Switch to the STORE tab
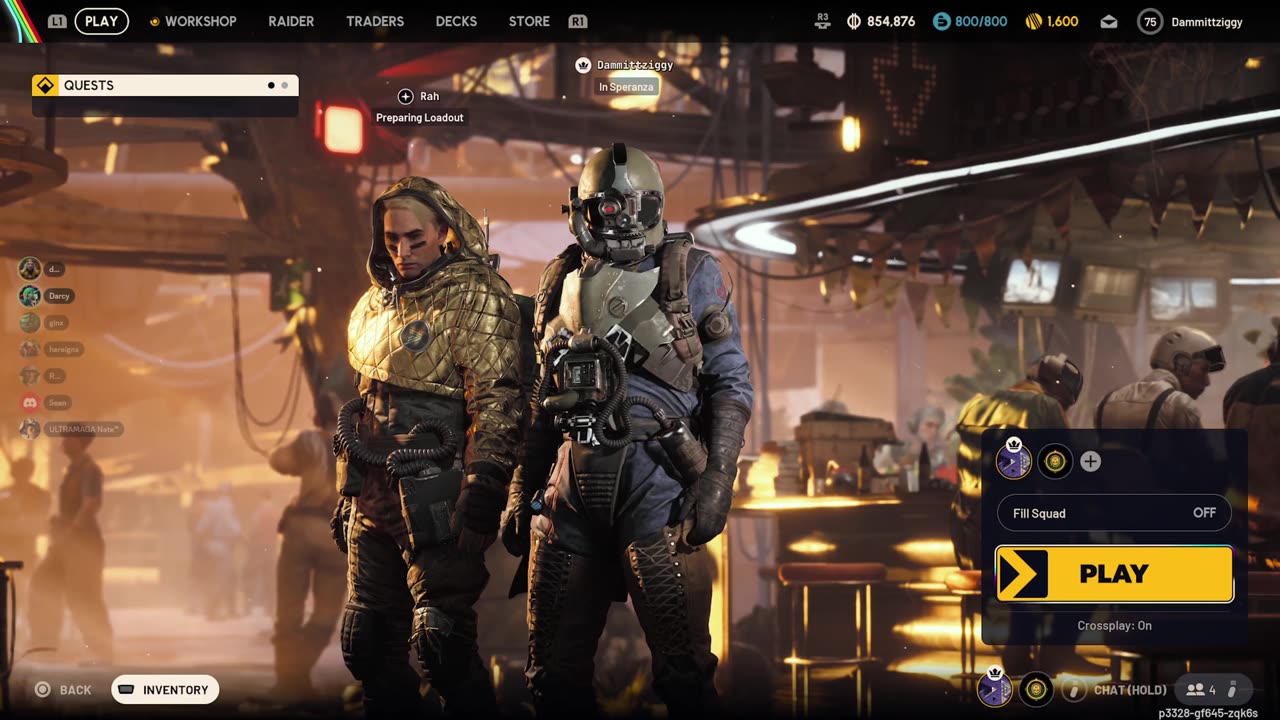The image size is (1280, 720). click(529, 21)
